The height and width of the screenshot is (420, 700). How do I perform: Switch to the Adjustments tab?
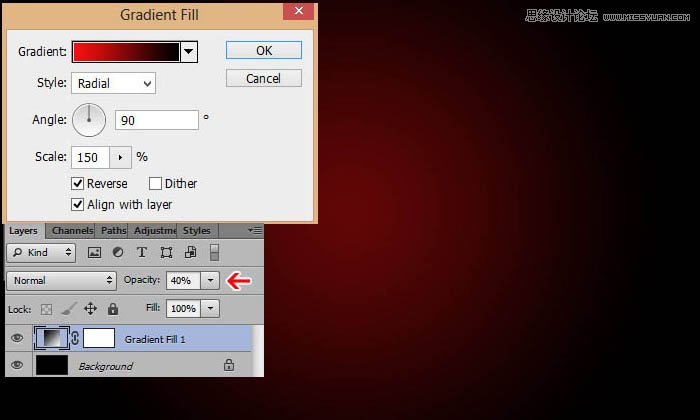[x=154, y=231]
